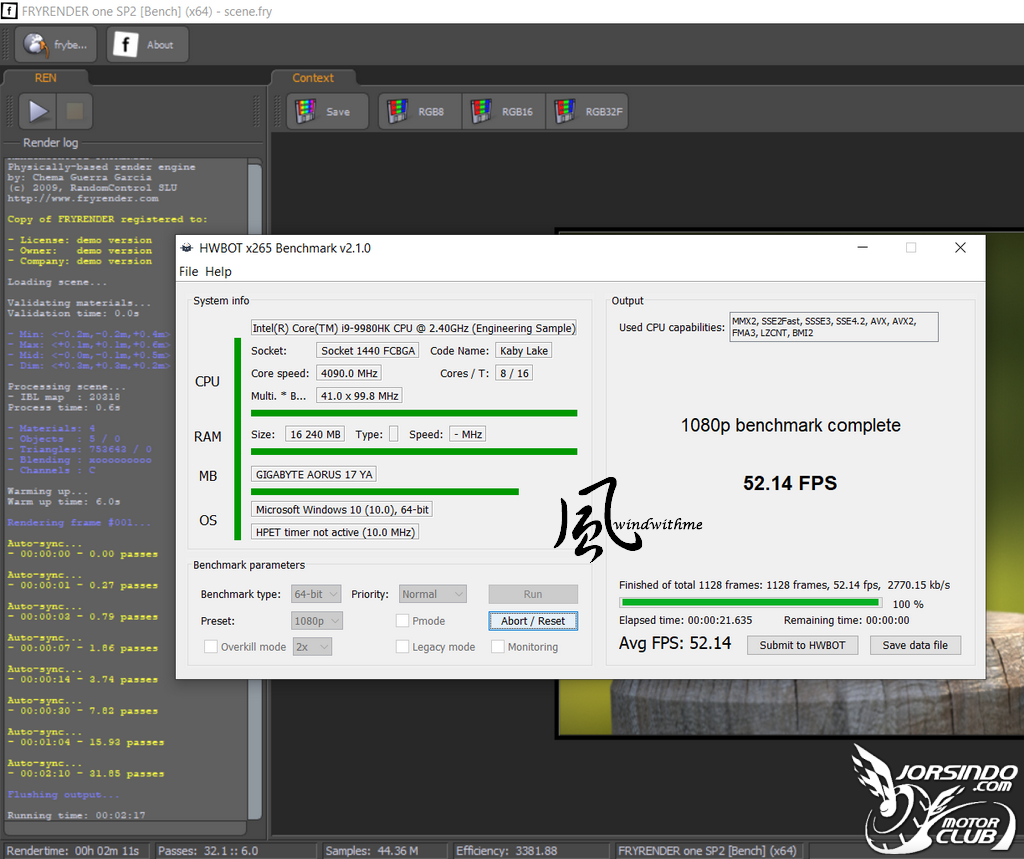The image size is (1024, 859).
Task: Click the Avg FPS: 52.14 label
Action: point(675,643)
